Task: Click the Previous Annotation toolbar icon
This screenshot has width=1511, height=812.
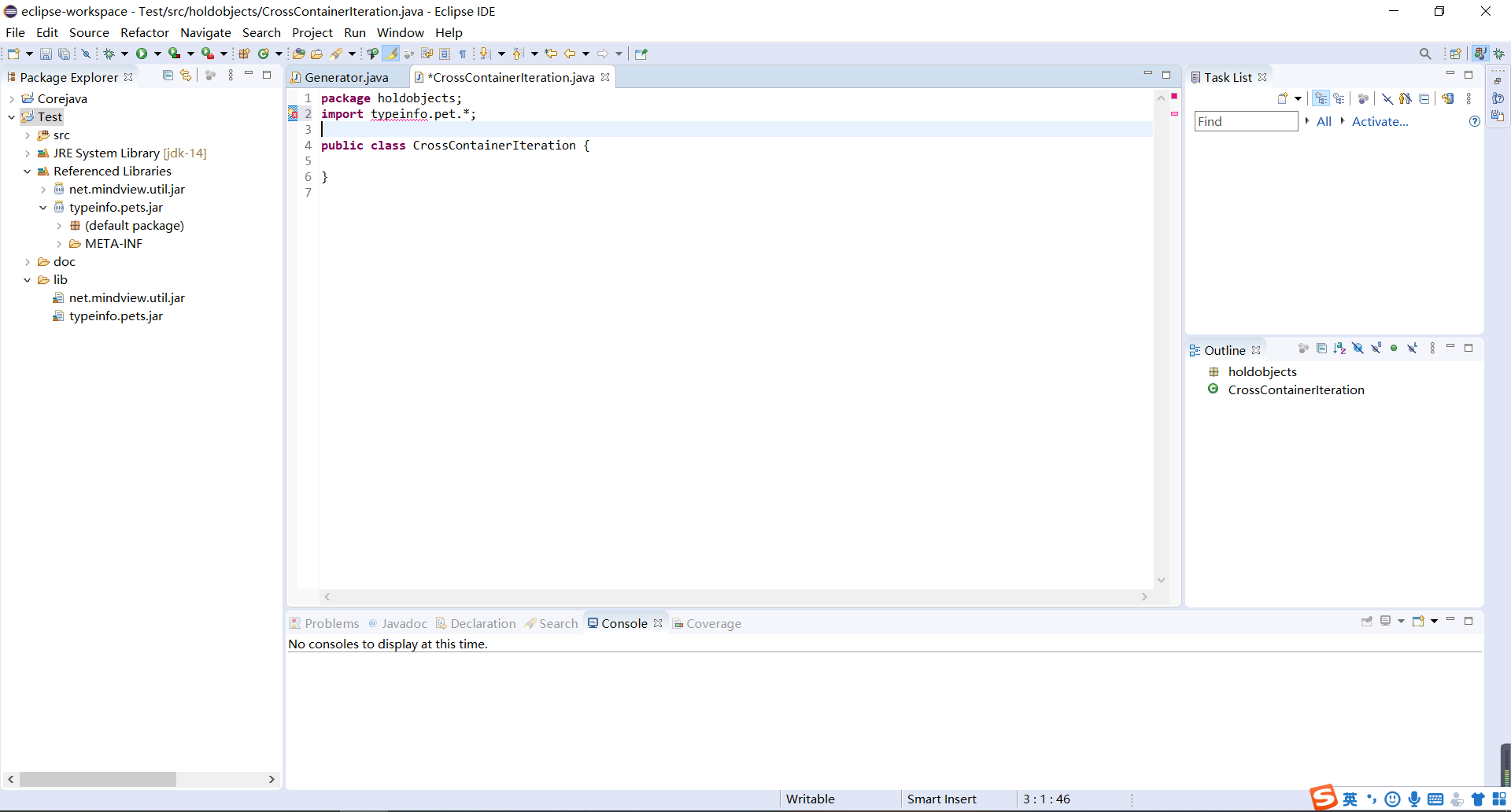Action: 517,54
